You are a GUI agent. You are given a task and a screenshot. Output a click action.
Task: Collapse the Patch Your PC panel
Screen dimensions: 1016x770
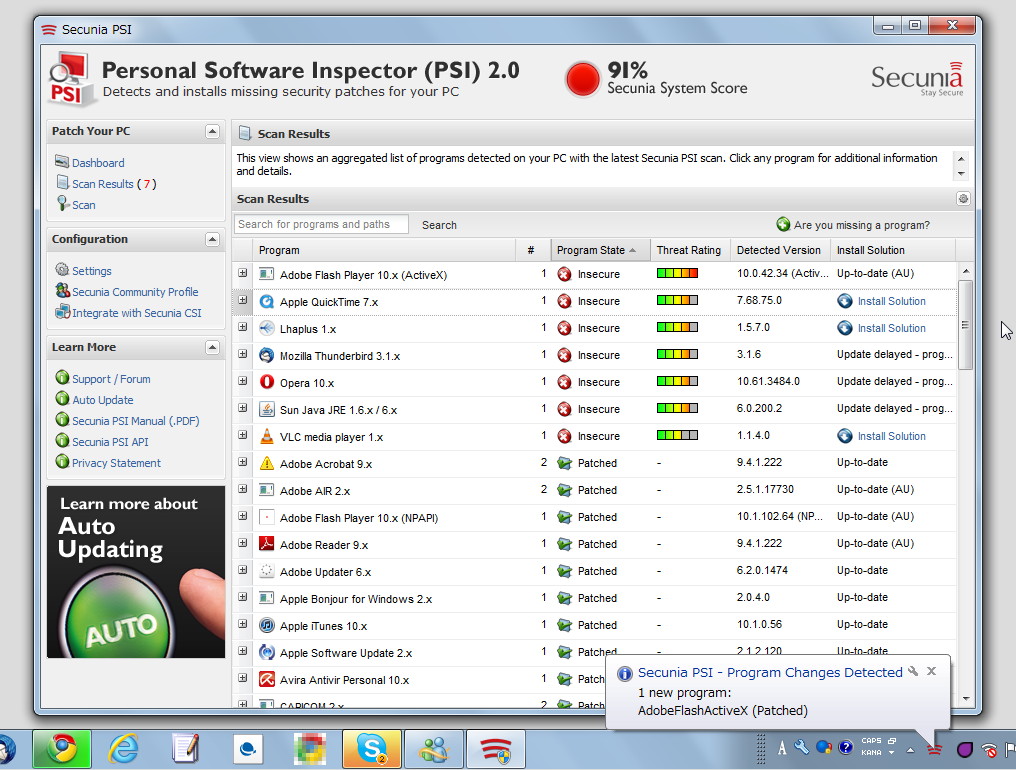pyautogui.click(x=212, y=132)
